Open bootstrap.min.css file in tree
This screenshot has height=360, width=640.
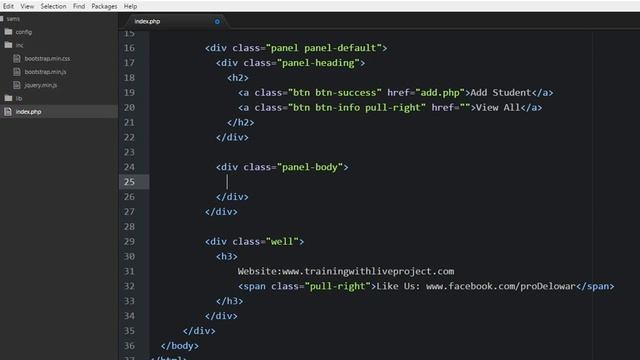coord(47,58)
